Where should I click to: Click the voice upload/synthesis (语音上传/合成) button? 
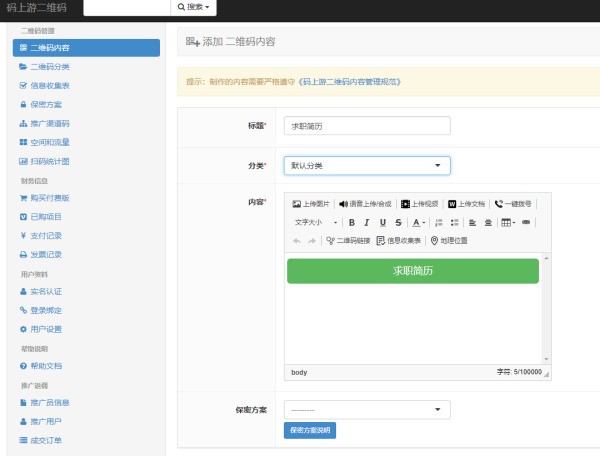point(366,203)
